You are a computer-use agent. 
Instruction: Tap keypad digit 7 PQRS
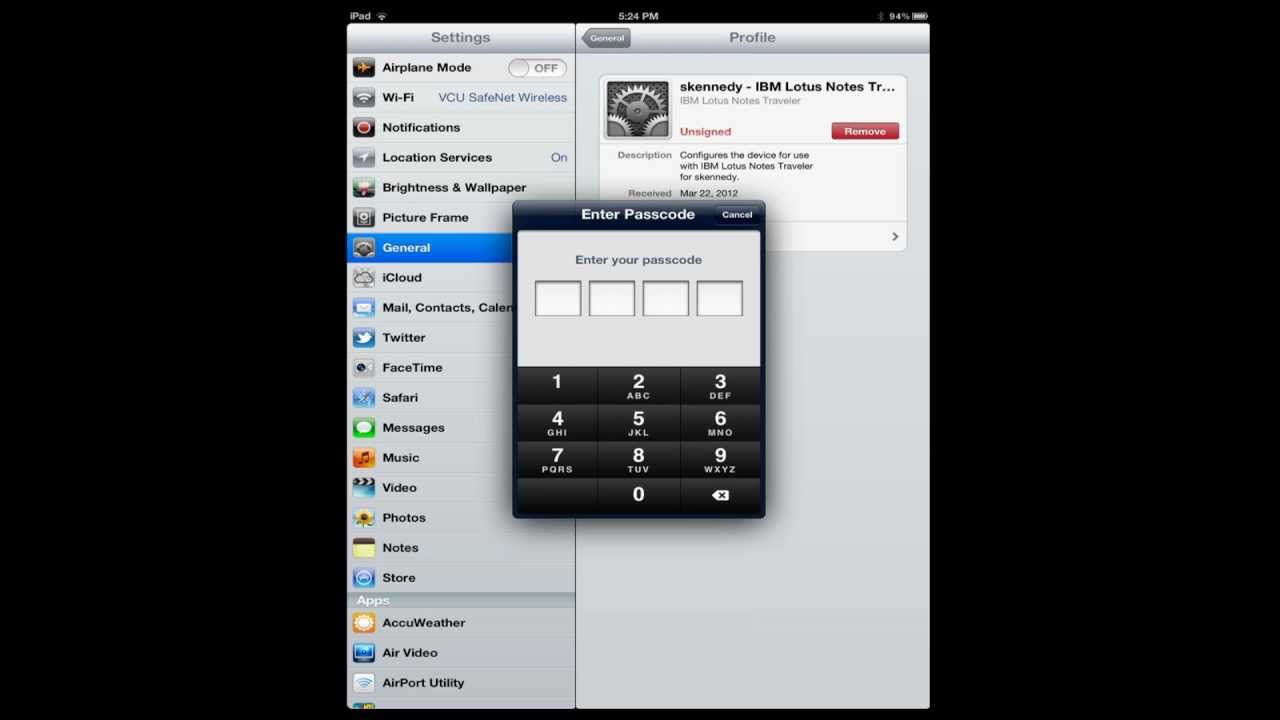click(557, 460)
